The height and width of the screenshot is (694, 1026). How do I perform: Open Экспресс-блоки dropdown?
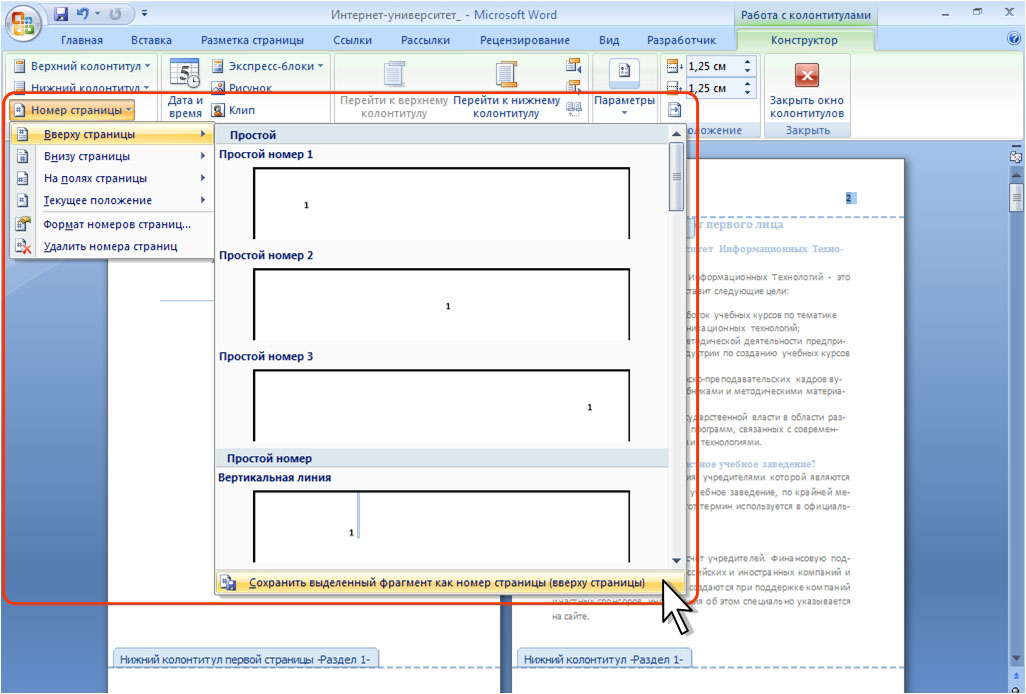coord(268,66)
